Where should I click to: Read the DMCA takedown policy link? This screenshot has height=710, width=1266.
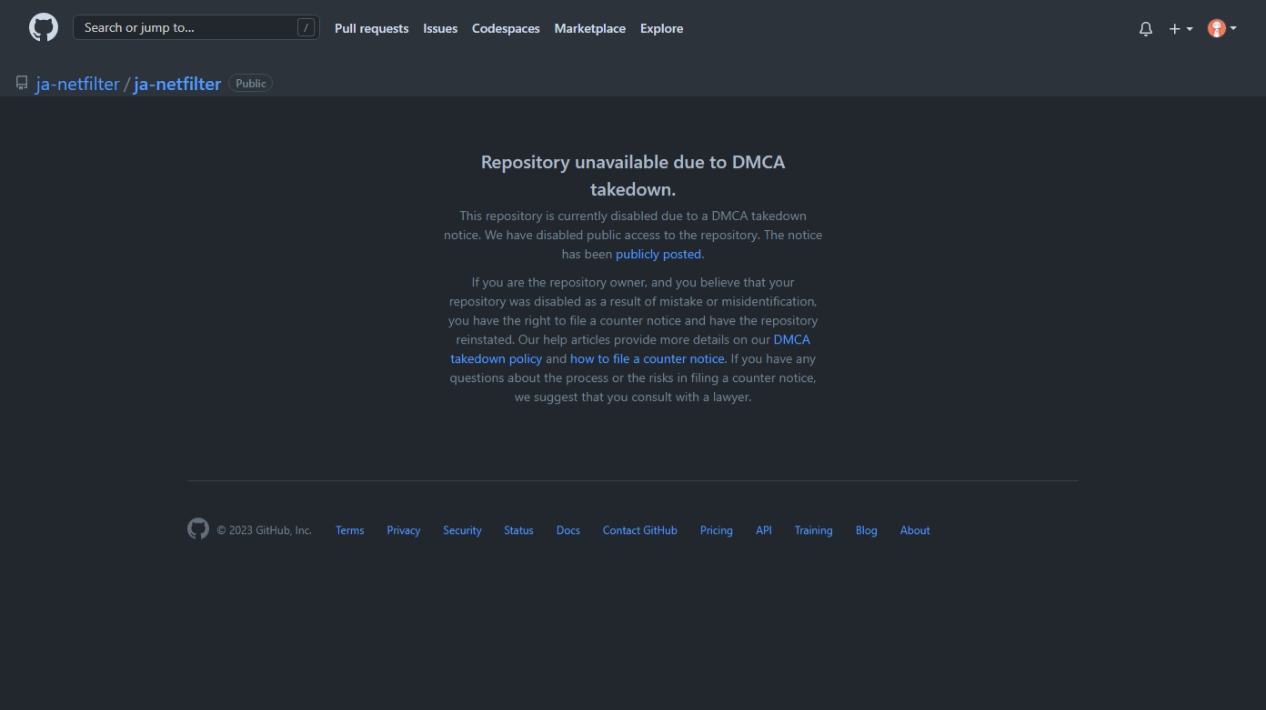[630, 349]
